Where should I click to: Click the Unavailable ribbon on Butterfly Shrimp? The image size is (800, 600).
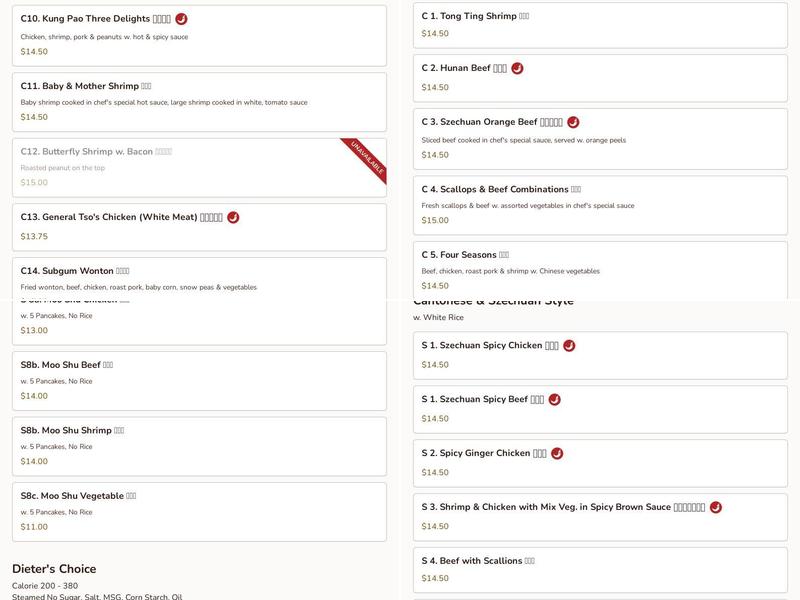(366, 158)
